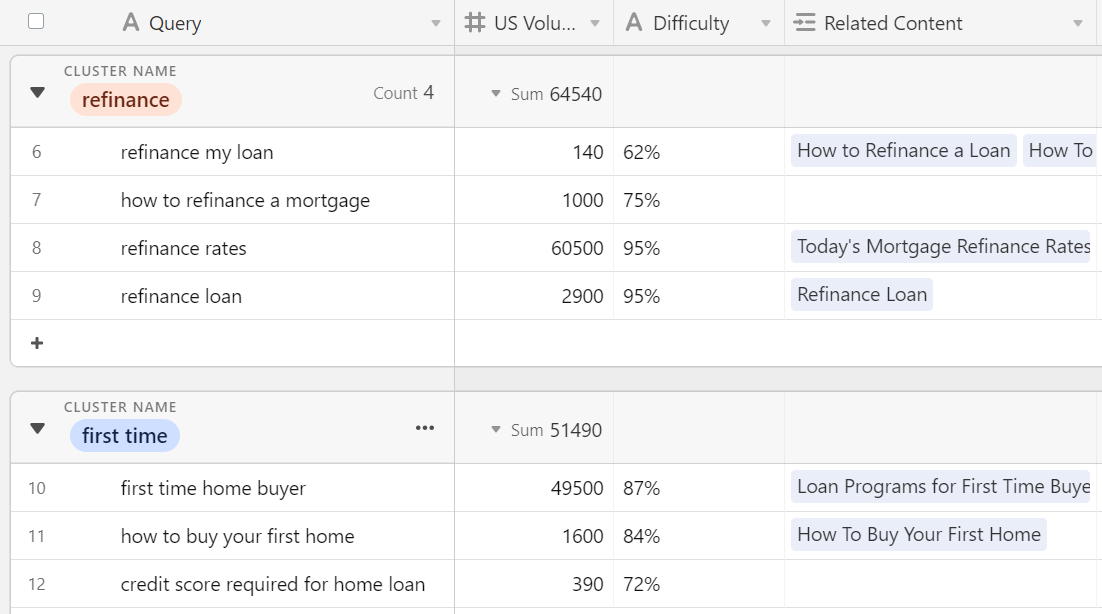Click the number field icon on US Volume column
Image resolution: width=1102 pixels, height=614 pixels.
tap(474, 22)
